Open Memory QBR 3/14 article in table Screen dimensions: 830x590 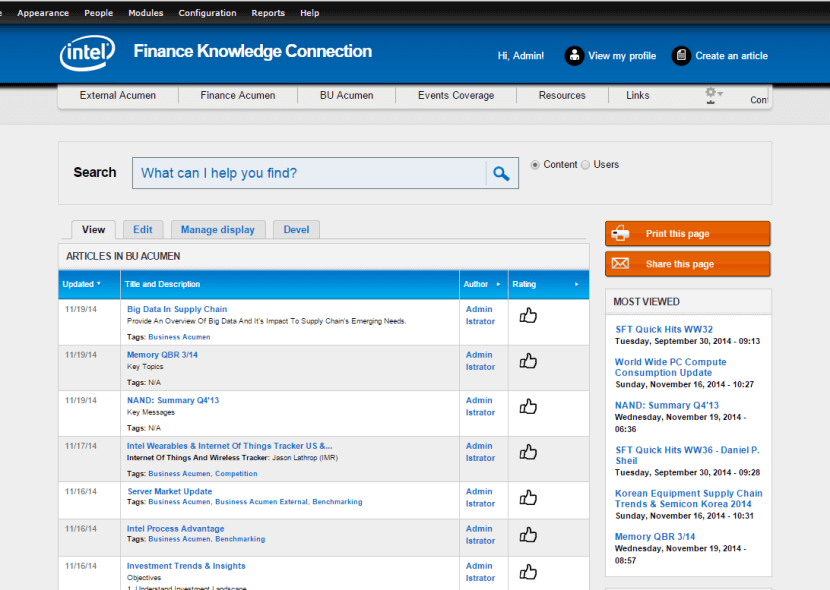[x=162, y=355]
